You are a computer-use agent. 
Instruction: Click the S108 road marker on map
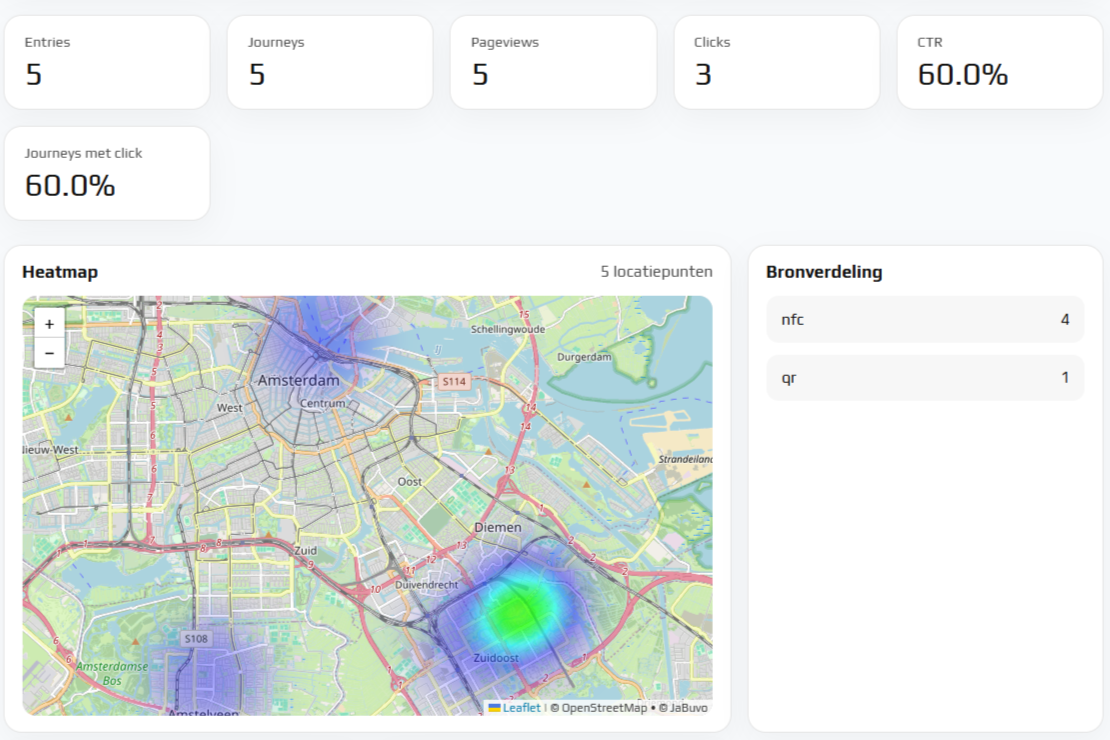(196, 639)
